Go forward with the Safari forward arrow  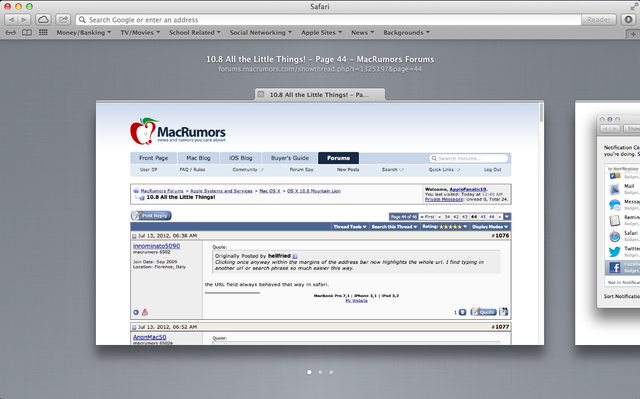click(24, 20)
